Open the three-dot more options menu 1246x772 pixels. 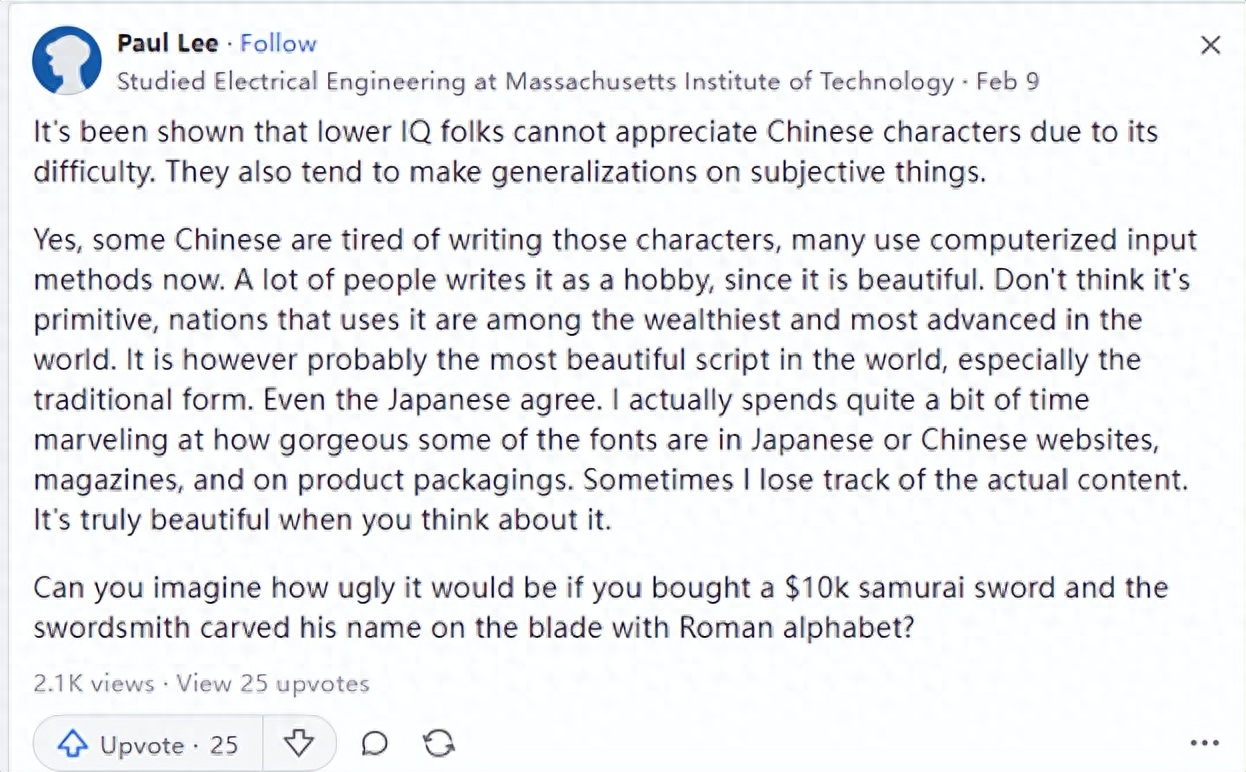1205,744
